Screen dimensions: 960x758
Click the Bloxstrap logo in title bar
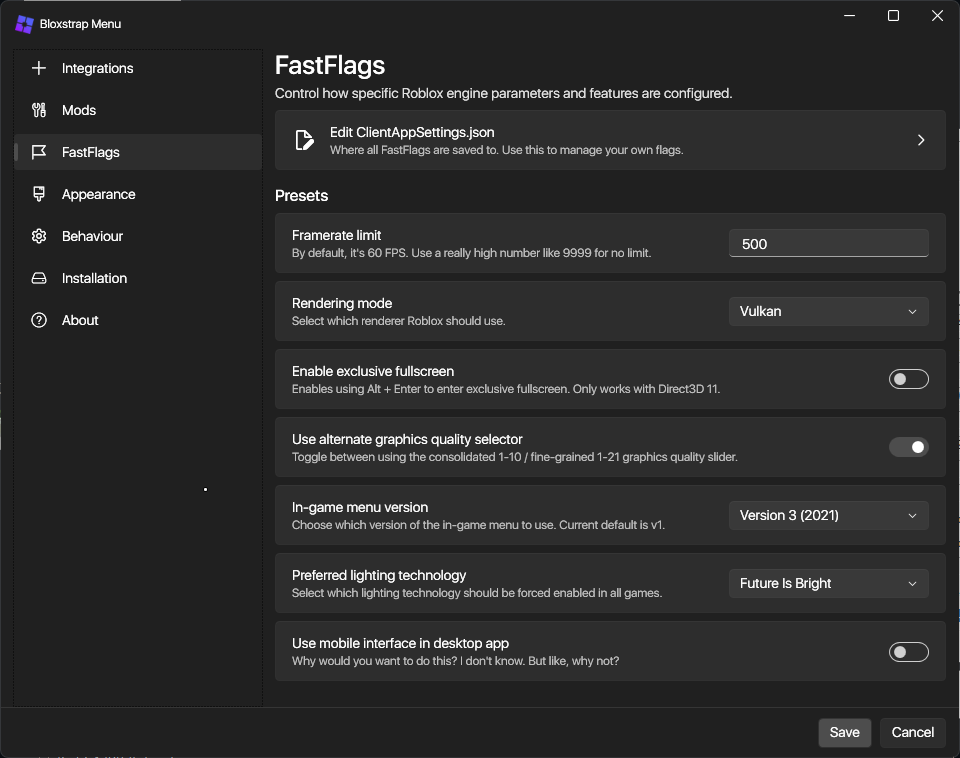point(24,24)
